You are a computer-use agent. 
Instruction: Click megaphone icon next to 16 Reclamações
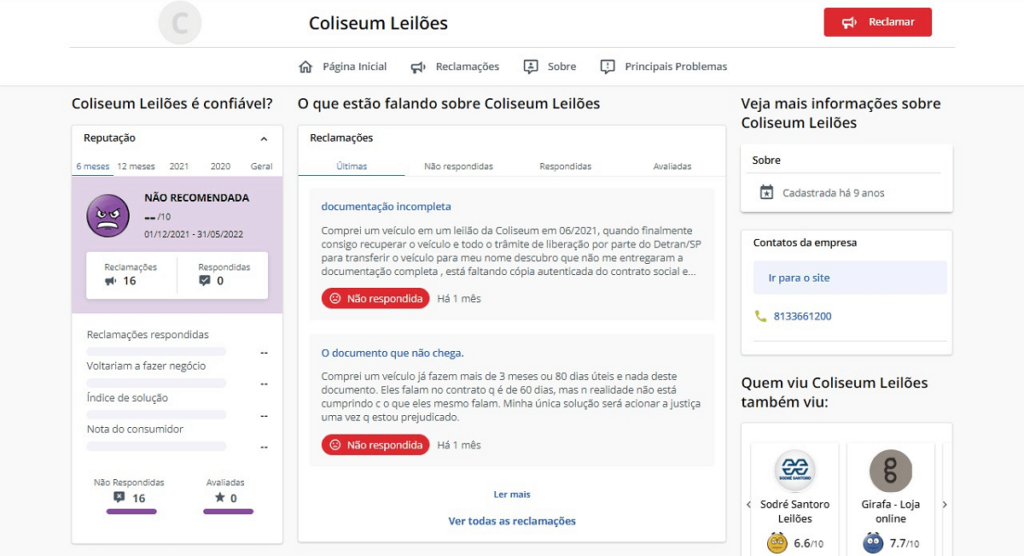pos(110,281)
